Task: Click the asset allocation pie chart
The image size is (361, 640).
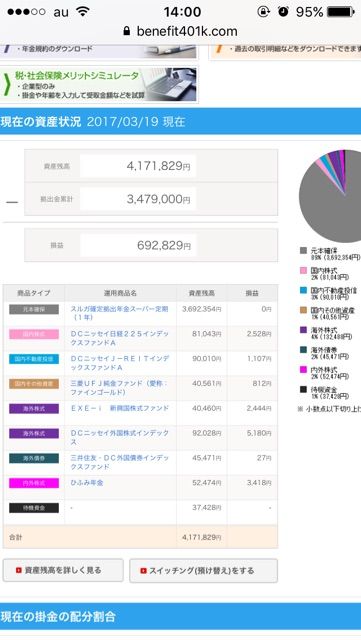Action: [x=330, y=196]
